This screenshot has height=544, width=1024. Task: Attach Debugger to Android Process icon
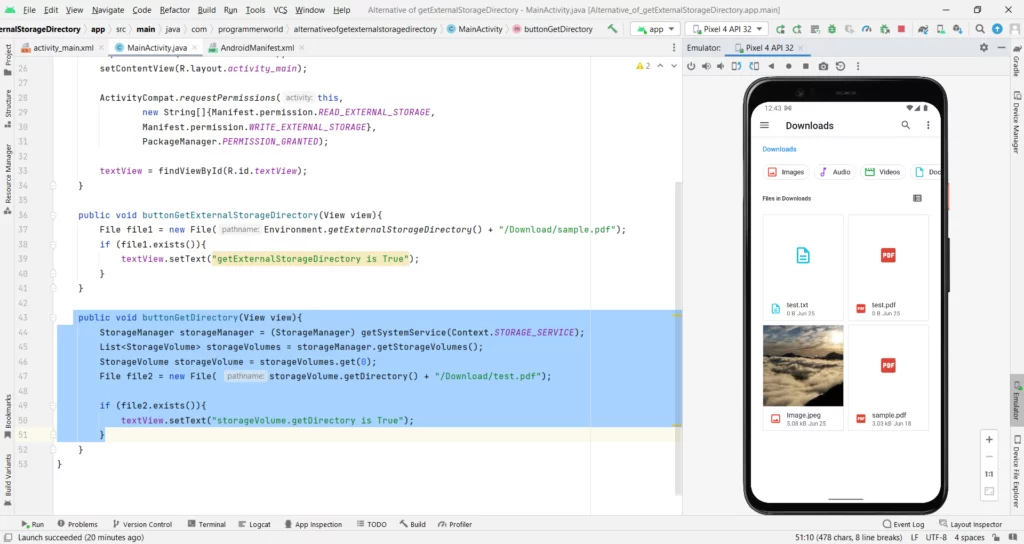(884, 29)
